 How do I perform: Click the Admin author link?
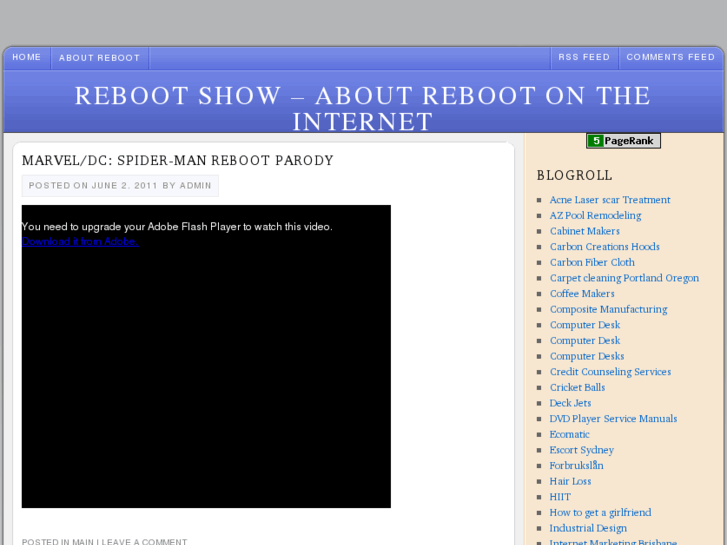coord(195,186)
